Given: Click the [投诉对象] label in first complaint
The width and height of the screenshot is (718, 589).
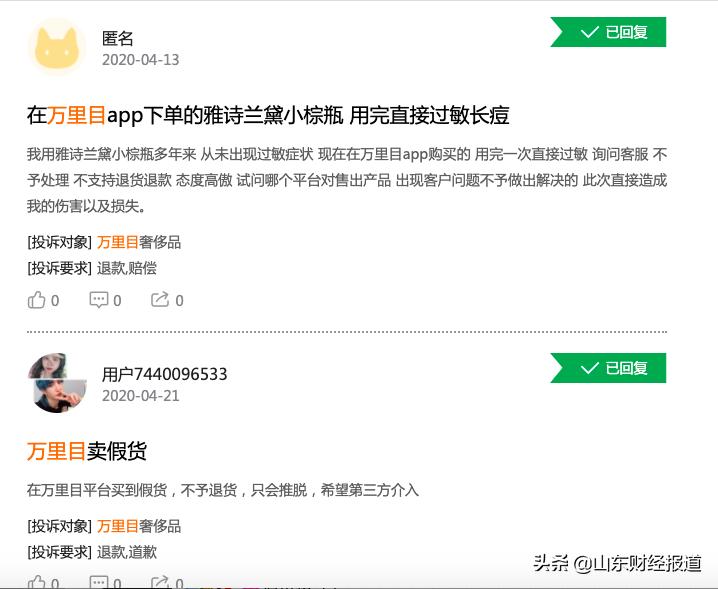Looking at the screenshot, I should point(60,242).
